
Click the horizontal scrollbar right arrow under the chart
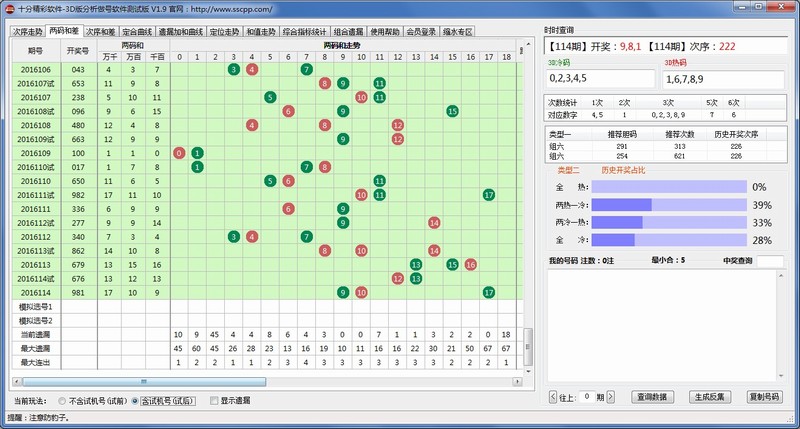pyautogui.click(x=518, y=381)
